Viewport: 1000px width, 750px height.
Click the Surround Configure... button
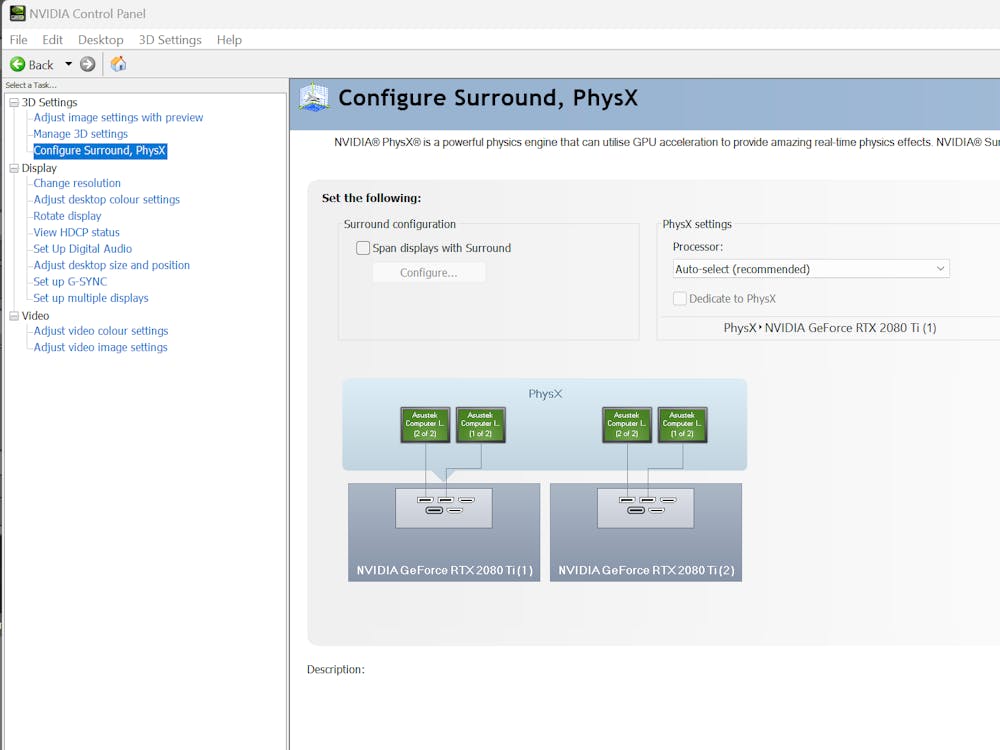point(429,273)
